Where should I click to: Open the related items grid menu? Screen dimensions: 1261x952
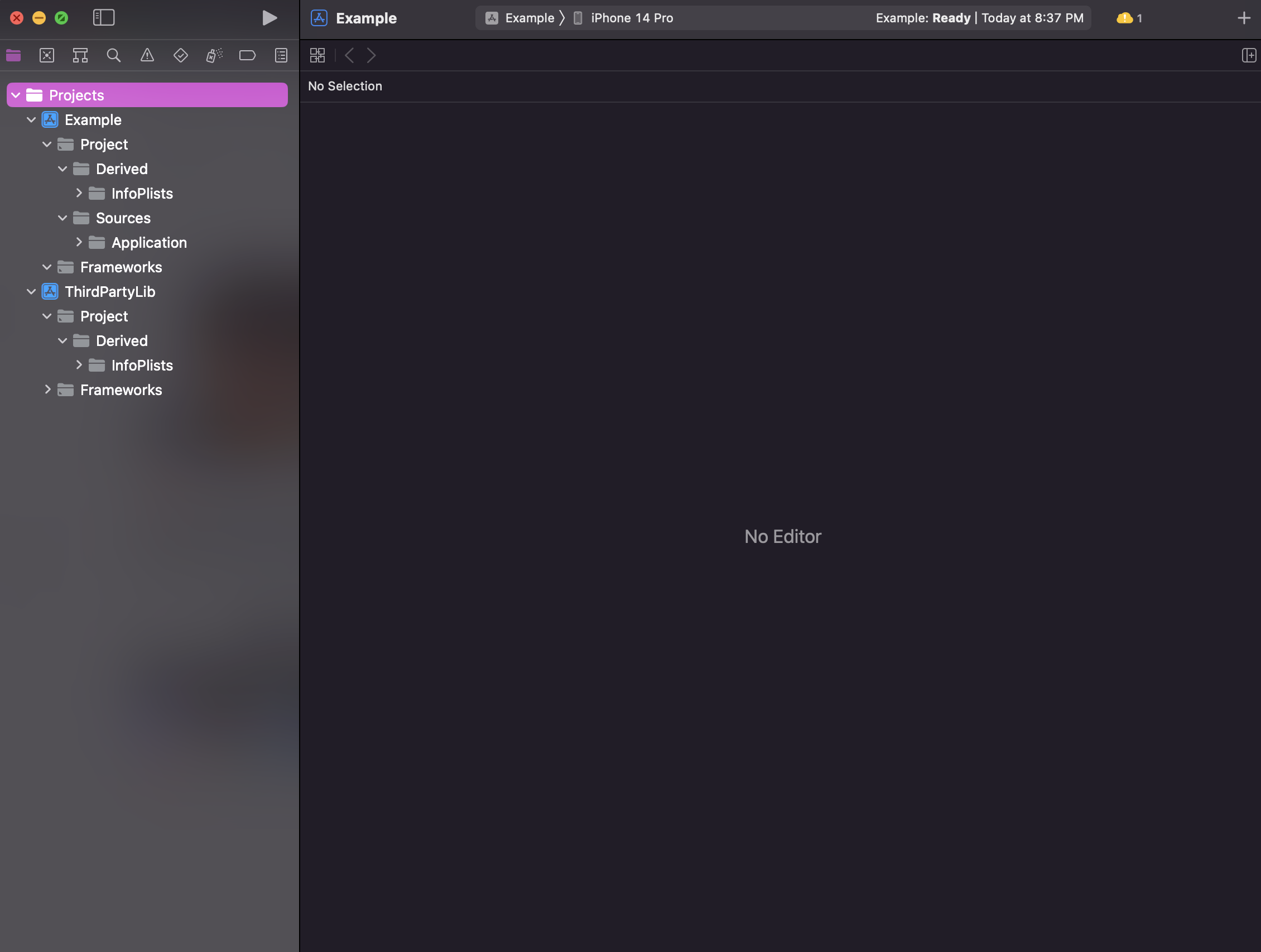pos(317,55)
